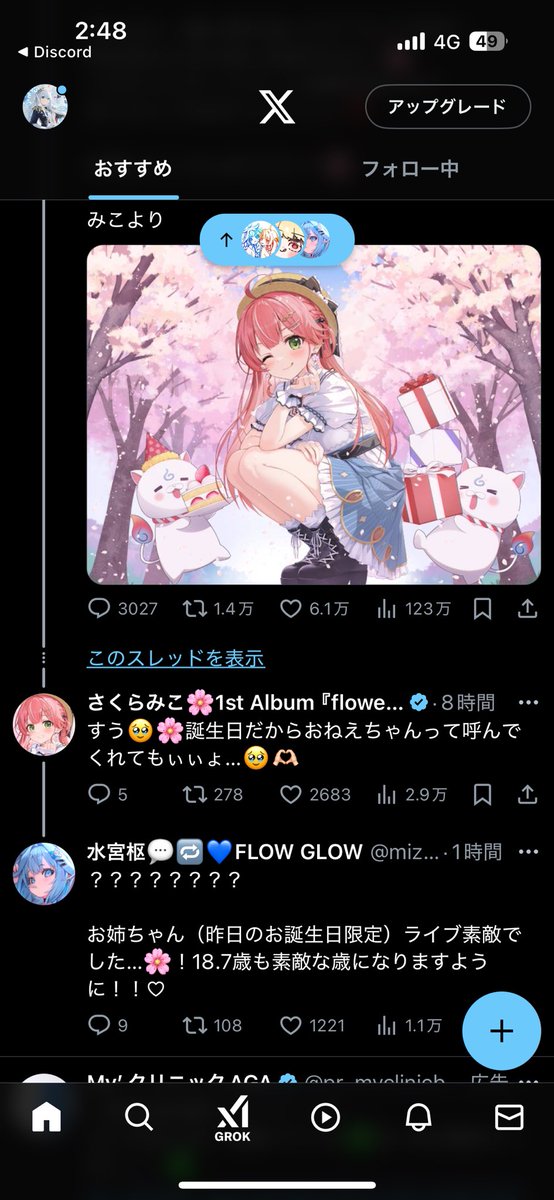Open the video play tab icon

[x=325, y=1117]
